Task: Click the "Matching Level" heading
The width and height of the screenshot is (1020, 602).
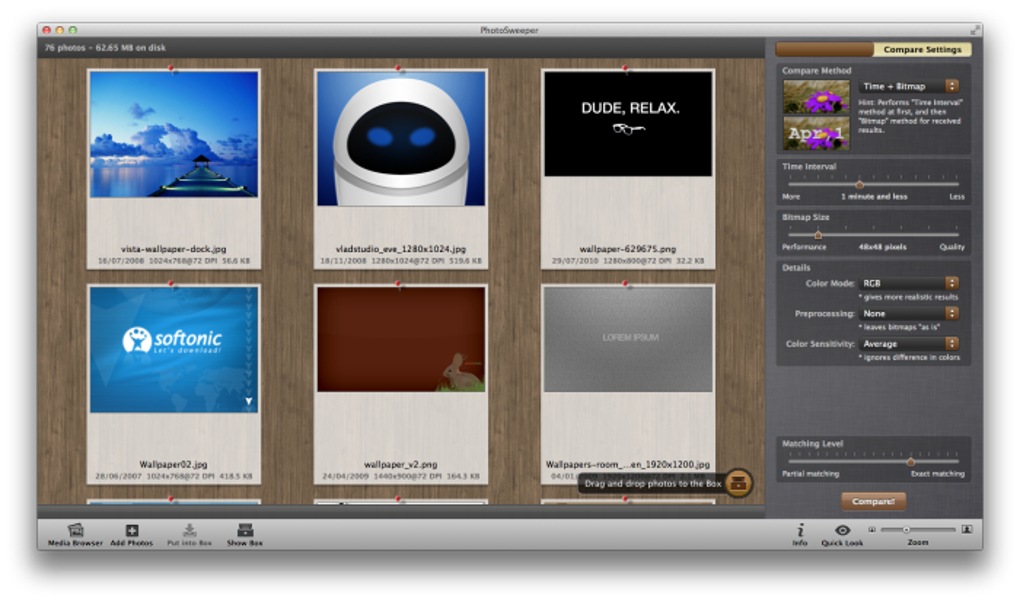Action: click(812, 443)
